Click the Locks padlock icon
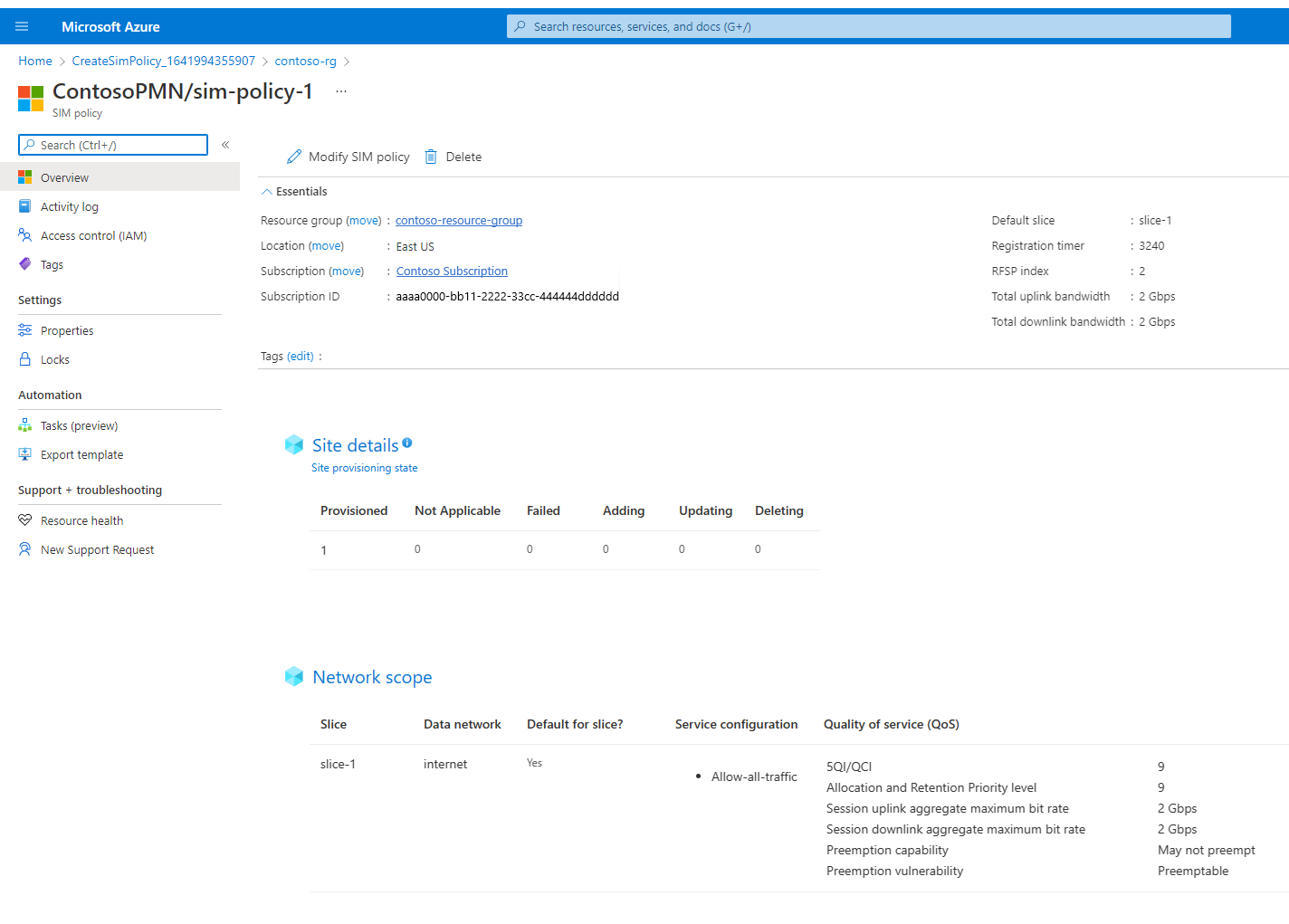Screen dimensions: 1289x924 tap(25, 359)
